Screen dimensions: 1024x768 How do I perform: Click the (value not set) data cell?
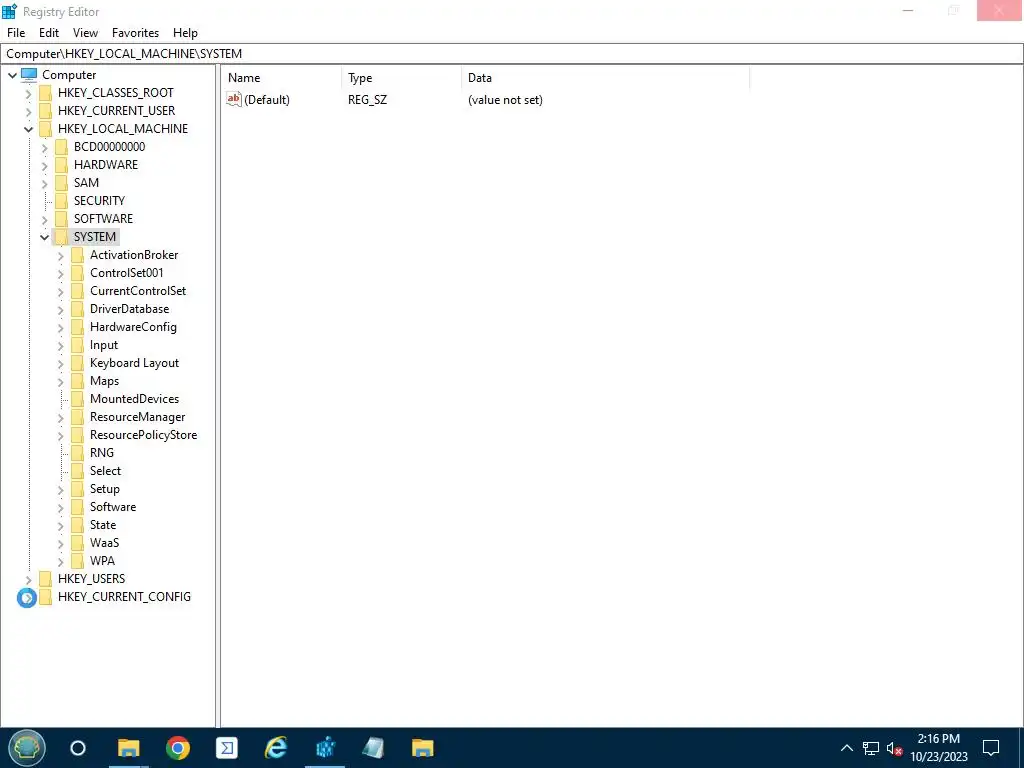point(505,100)
